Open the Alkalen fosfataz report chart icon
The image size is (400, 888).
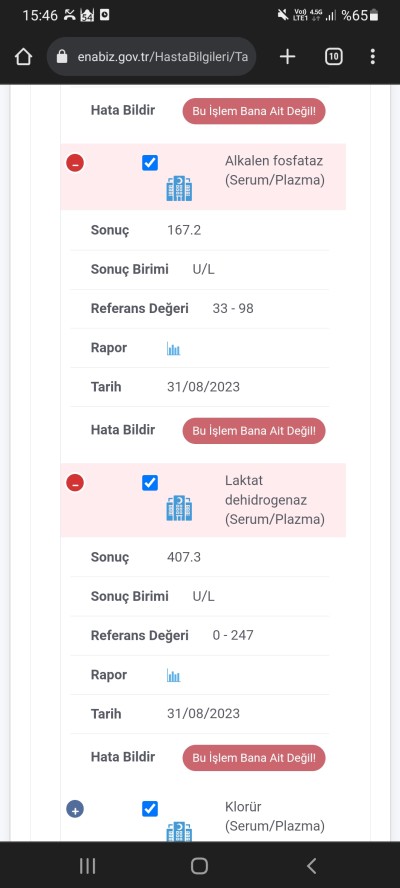[x=173, y=348]
